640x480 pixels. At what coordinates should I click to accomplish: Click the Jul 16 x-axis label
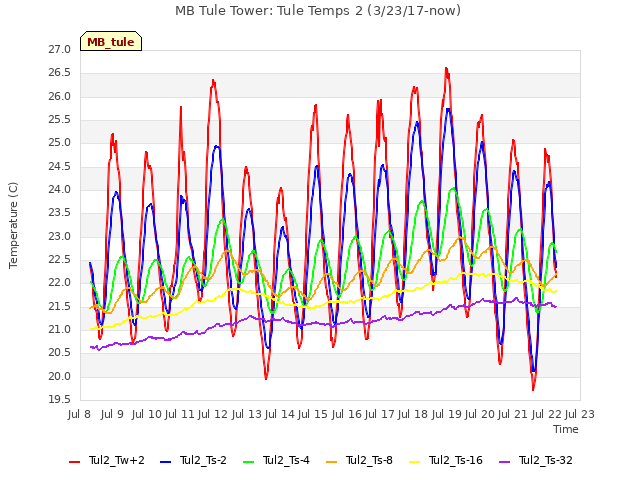tap(347, 414)
